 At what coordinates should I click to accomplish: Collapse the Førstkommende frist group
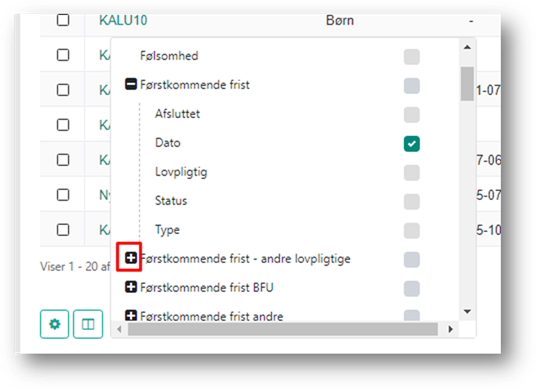point(131,84)
